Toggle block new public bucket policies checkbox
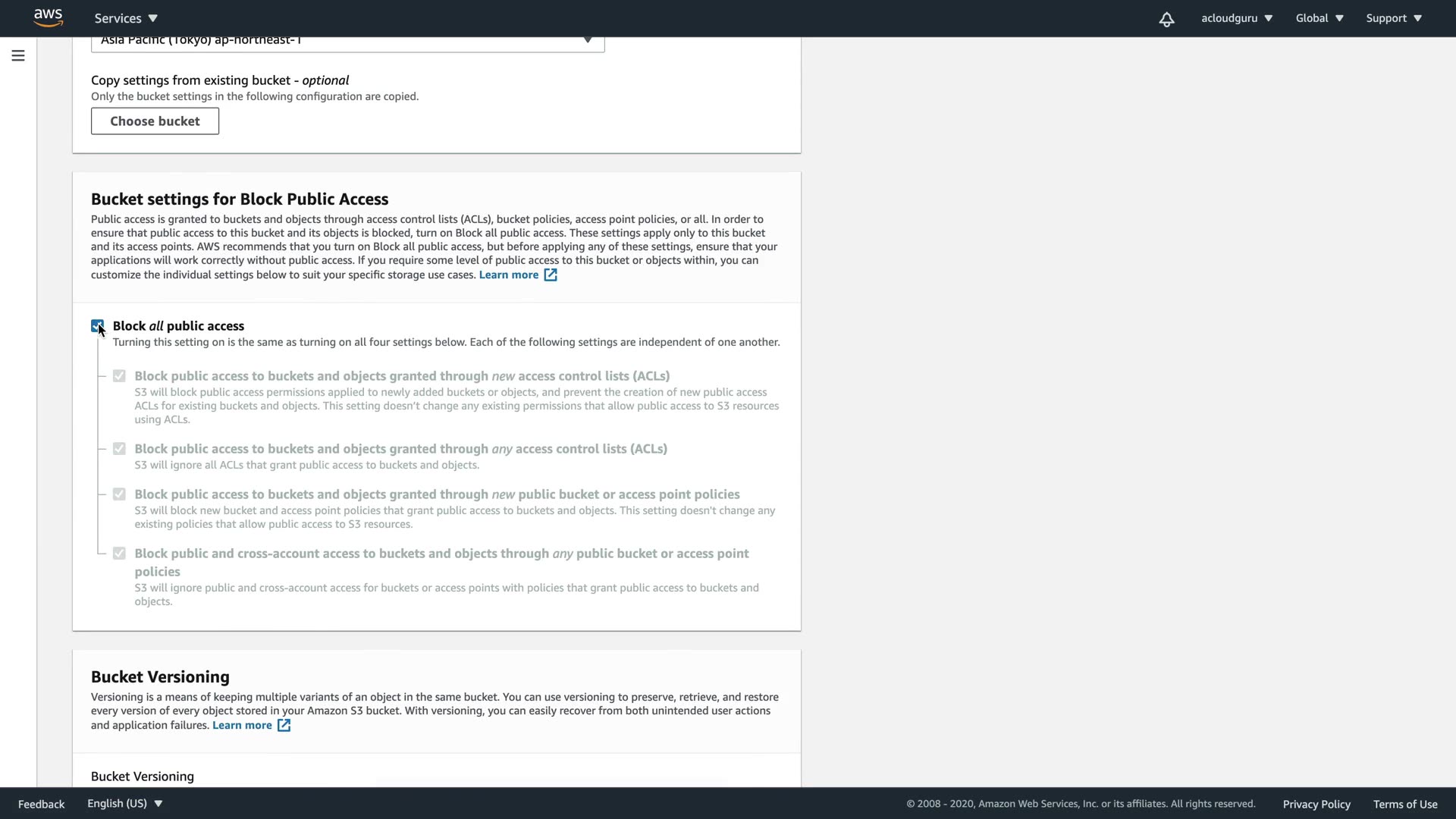1456x819 pixels. click(x=119, y=494)
